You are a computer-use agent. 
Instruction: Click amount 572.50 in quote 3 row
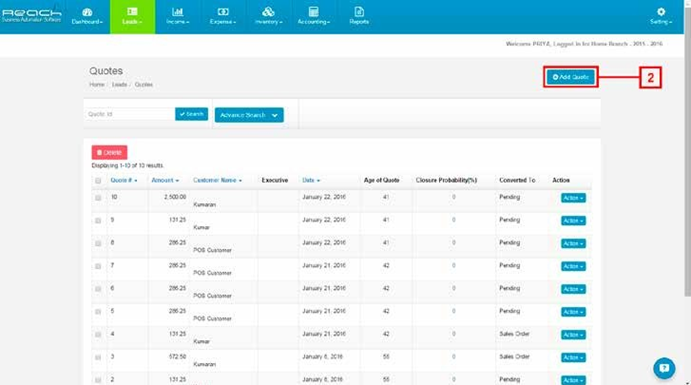point(177,357)
